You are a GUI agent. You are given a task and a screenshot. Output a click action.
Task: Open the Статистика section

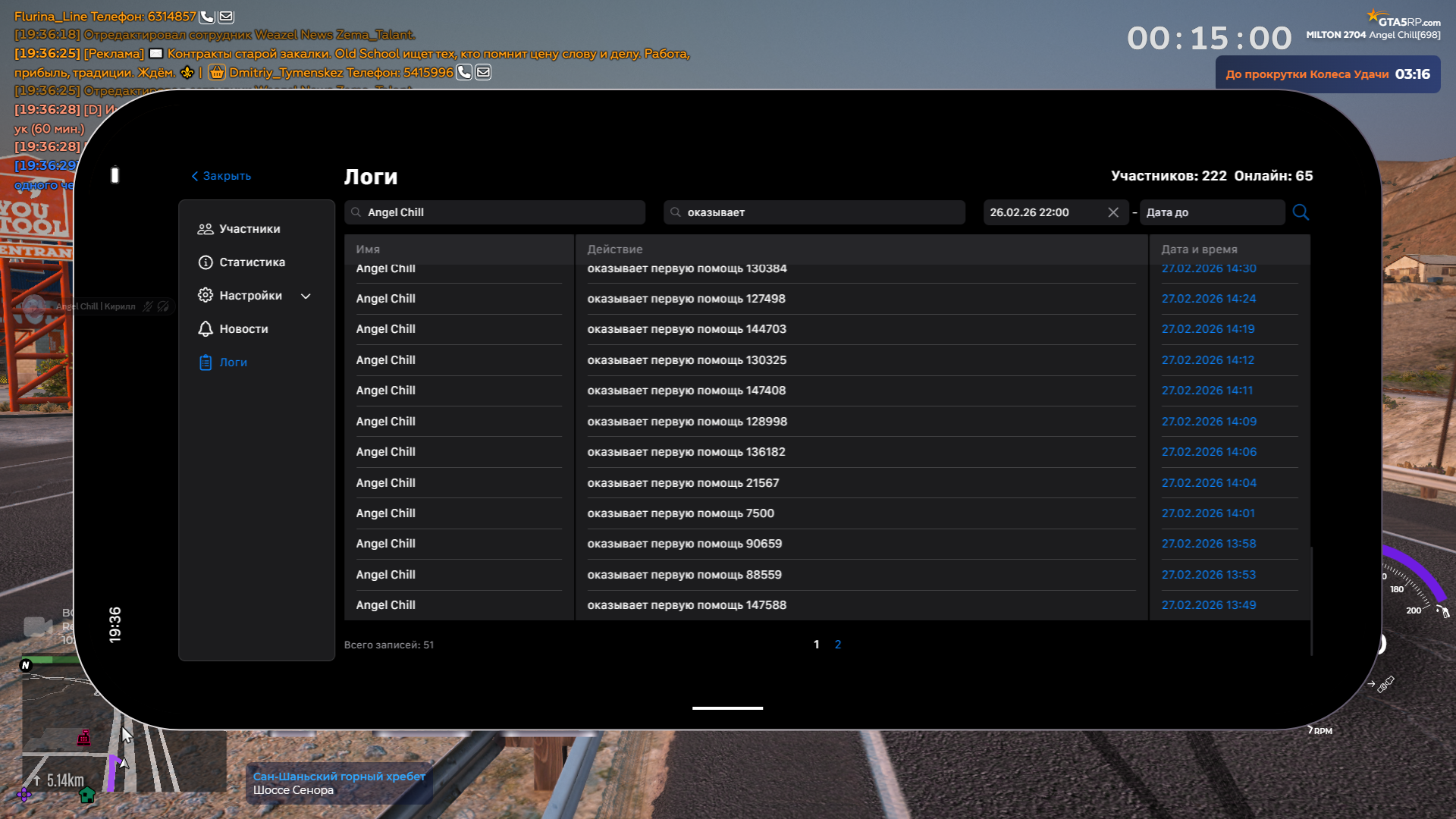pos(252,262)
